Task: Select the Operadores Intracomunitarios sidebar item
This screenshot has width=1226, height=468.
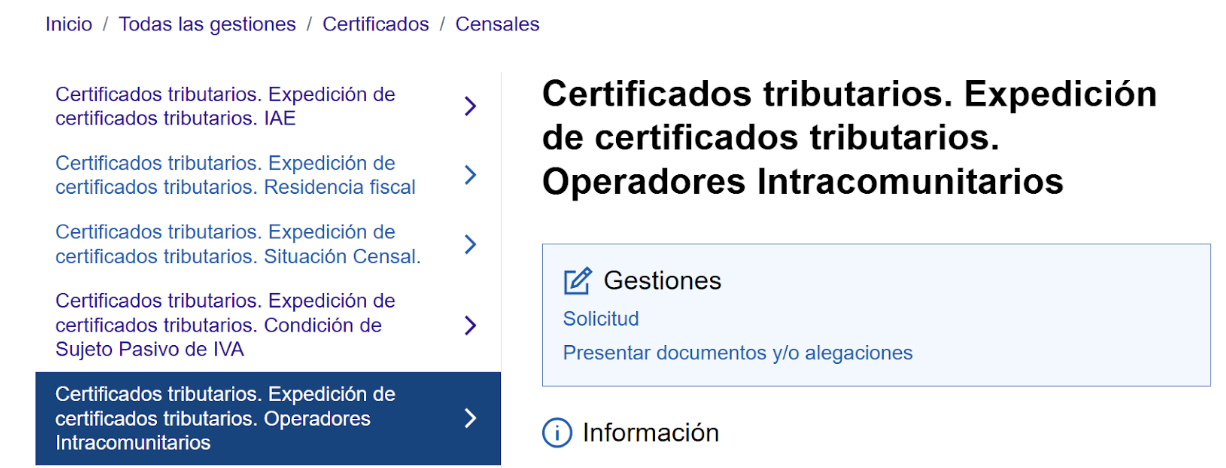Action: click(x=268, y=418)
